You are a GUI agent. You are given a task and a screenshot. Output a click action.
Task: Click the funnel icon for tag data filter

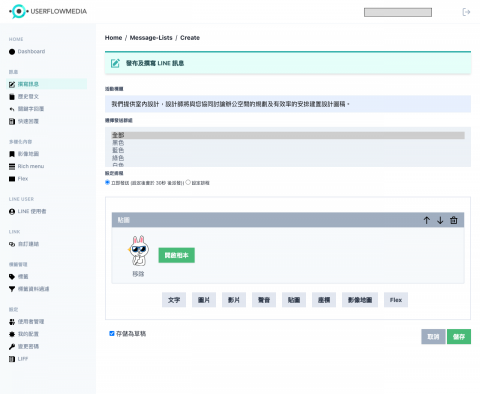click(x=12, y=289)
